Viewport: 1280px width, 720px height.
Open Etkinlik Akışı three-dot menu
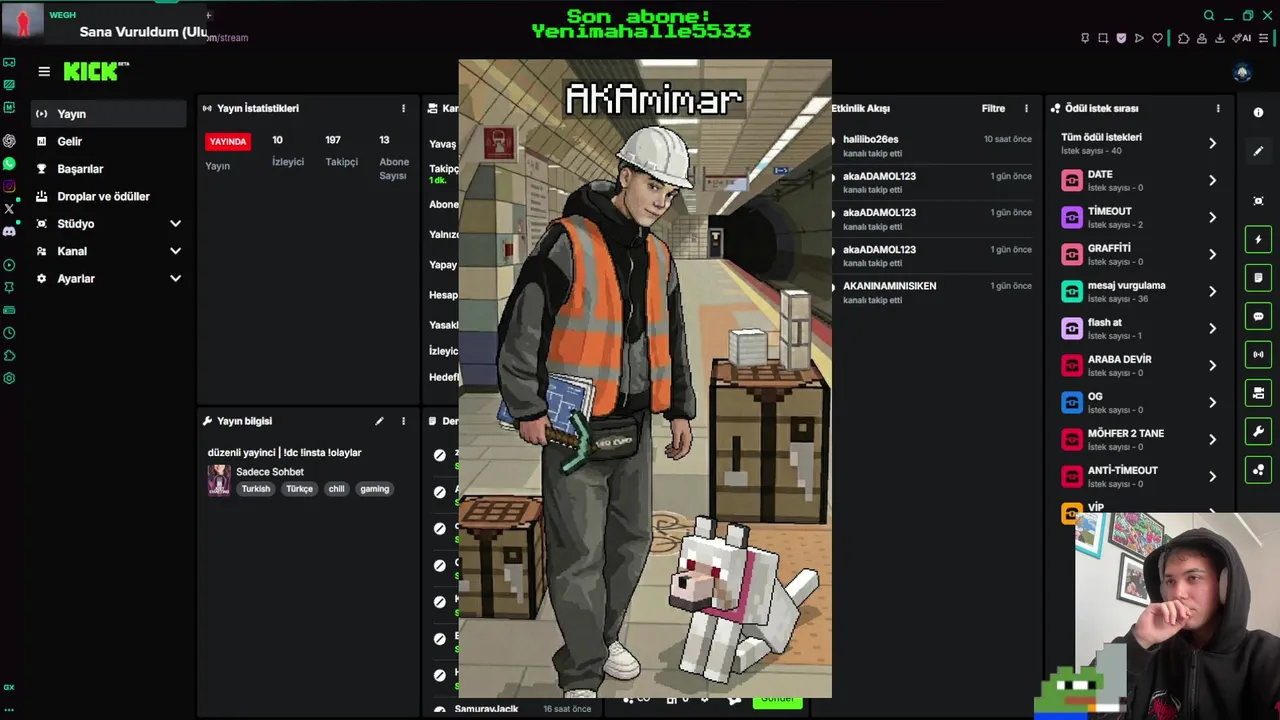click(x=1026, y=108)
